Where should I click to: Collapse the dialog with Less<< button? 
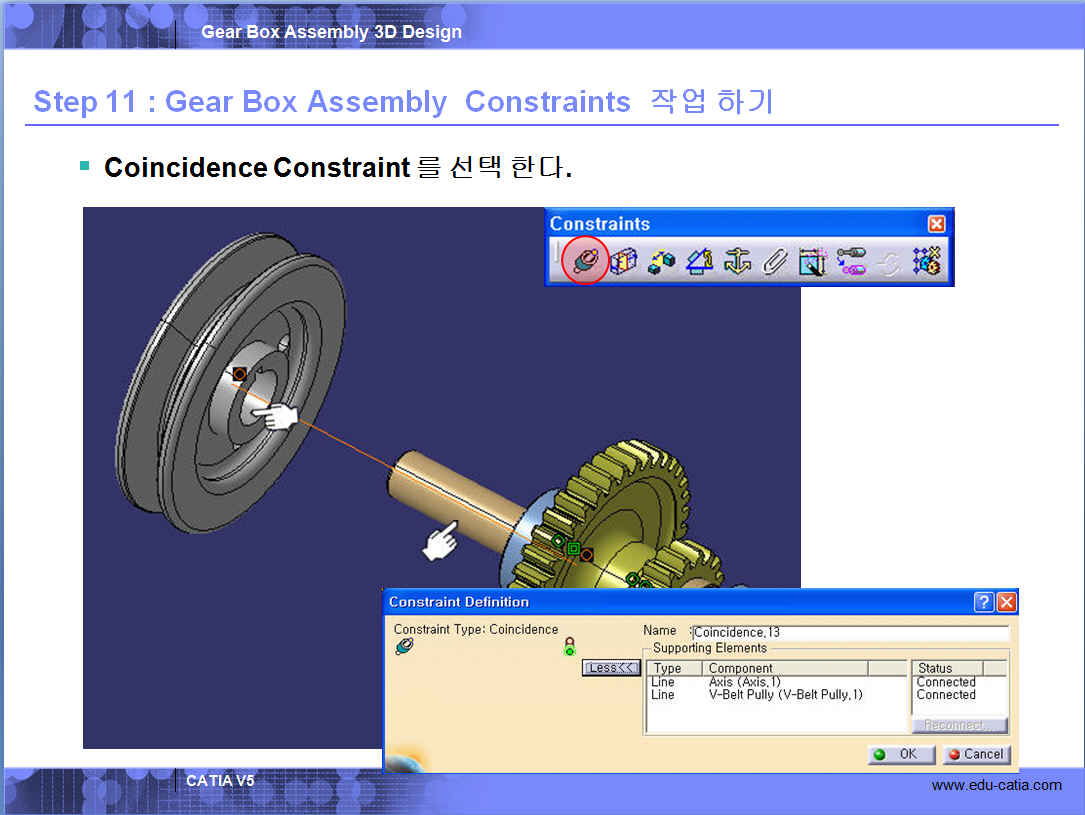tap(611, 668)
